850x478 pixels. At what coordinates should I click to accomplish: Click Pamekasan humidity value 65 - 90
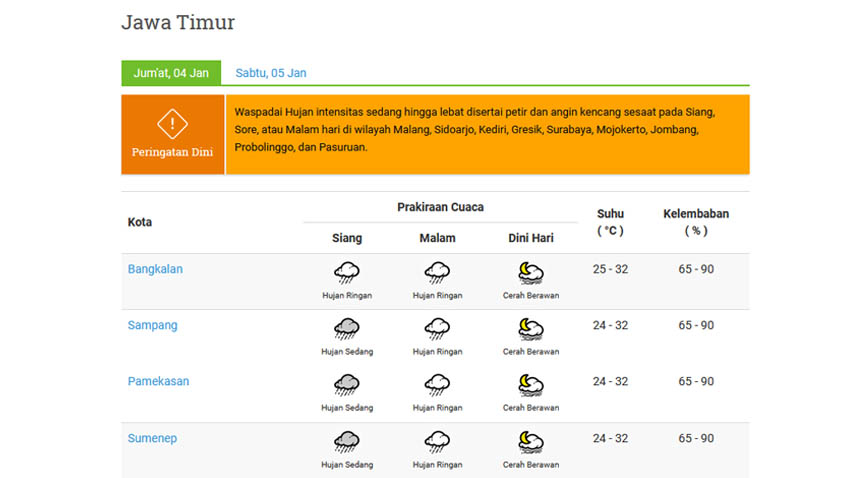tap(696, 382)
